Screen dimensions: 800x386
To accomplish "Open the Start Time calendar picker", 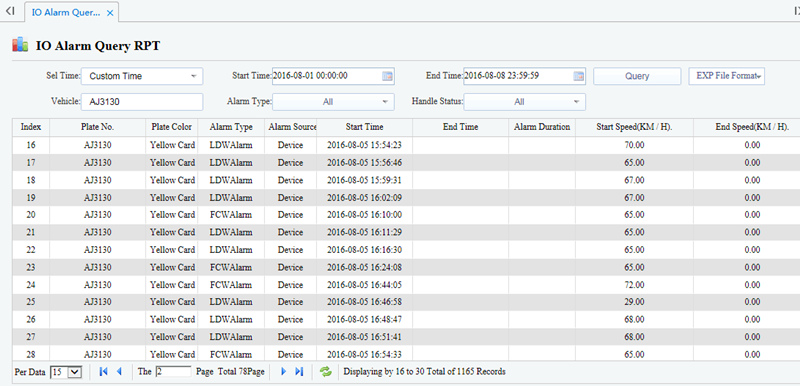I will point(387,76).
